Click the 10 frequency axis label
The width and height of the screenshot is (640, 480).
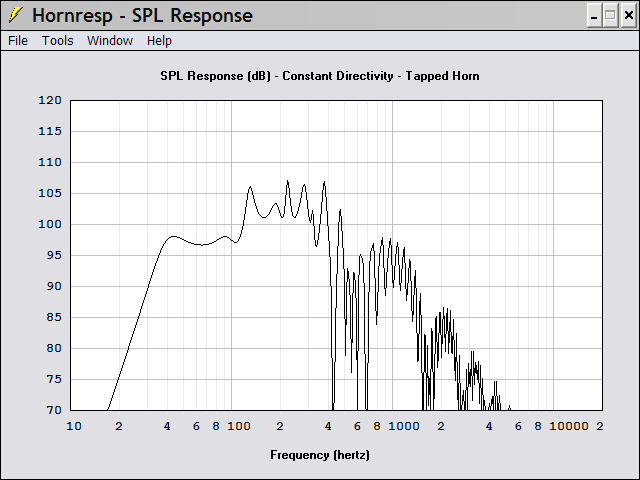click(x=74, y=426)
